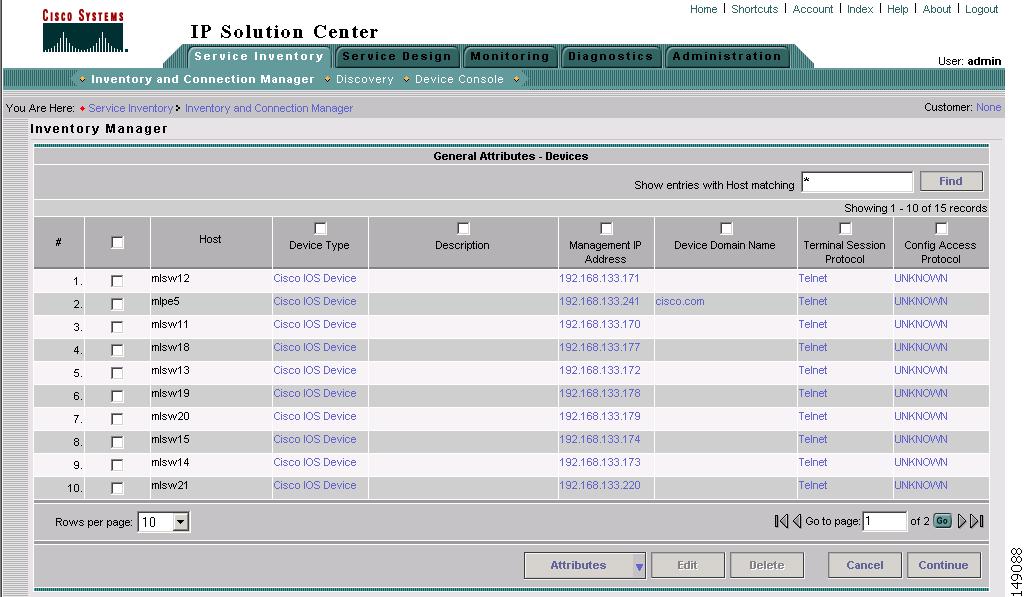Image resolution: width=1024 pixels, height=597 pixels.
Task: Click the Logout link
Action: pyautogui.click(x=982, y=9)
